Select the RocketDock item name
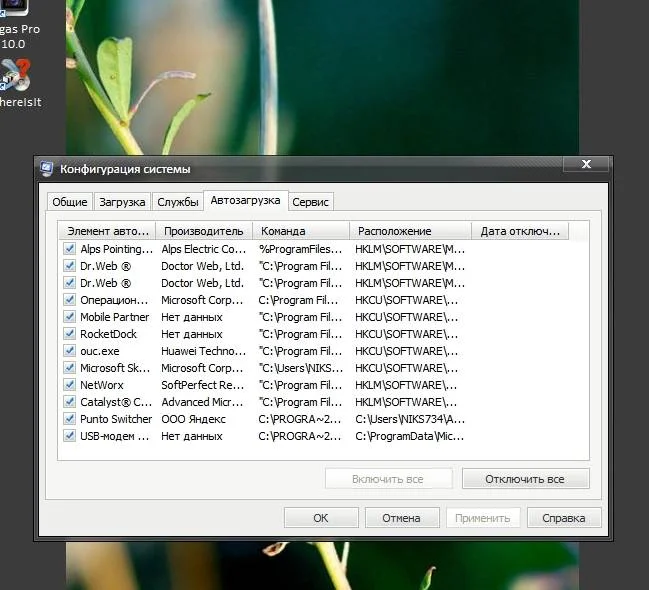The width and height of the screenshot is (649, 590). click(108, 334)
